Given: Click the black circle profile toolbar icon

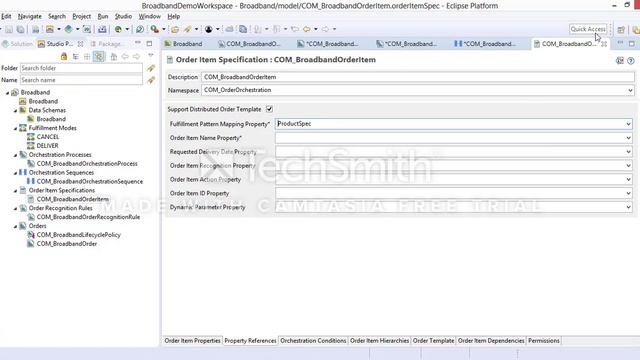Looking at the screenshot, I should pyautogui.click(x=209, y=29).
